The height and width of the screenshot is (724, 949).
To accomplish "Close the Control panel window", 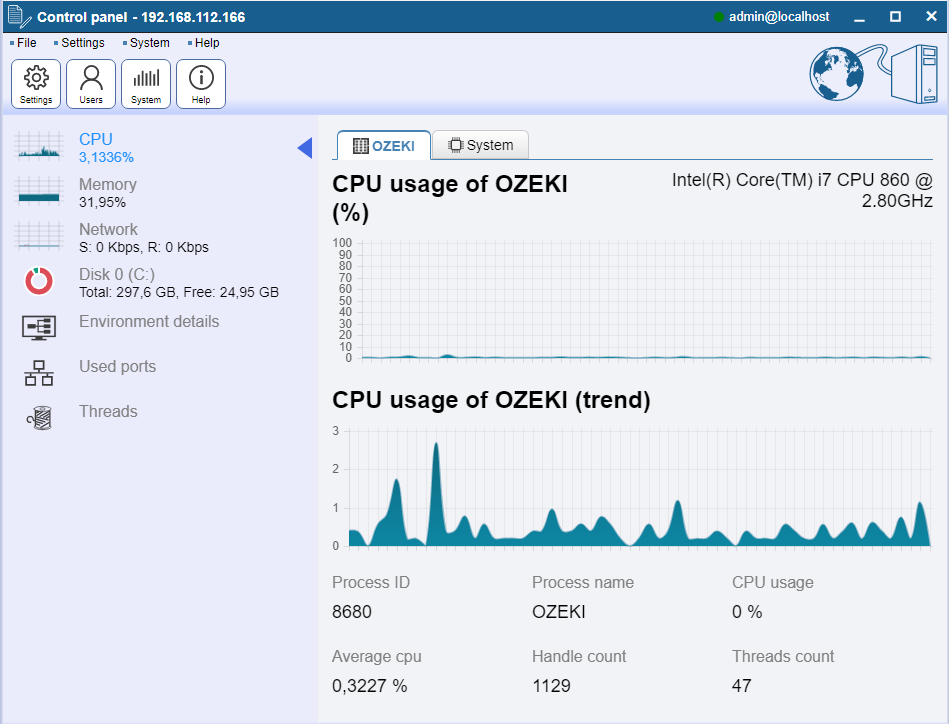I will click(x=931, y=17).
